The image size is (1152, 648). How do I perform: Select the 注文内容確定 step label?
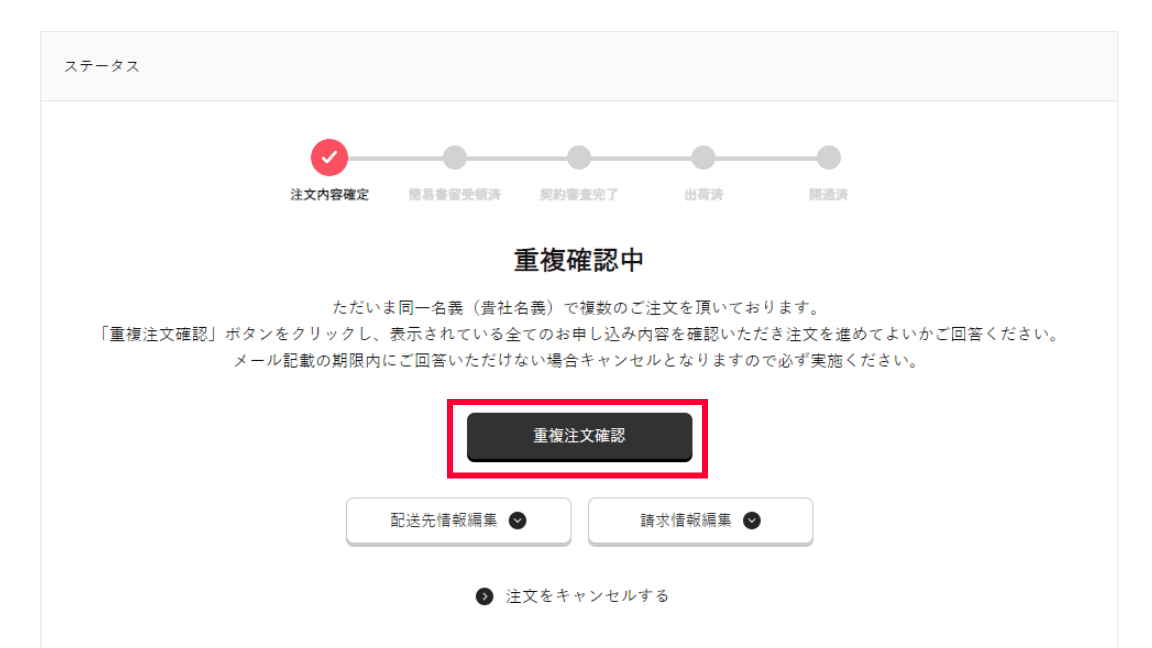329,195
